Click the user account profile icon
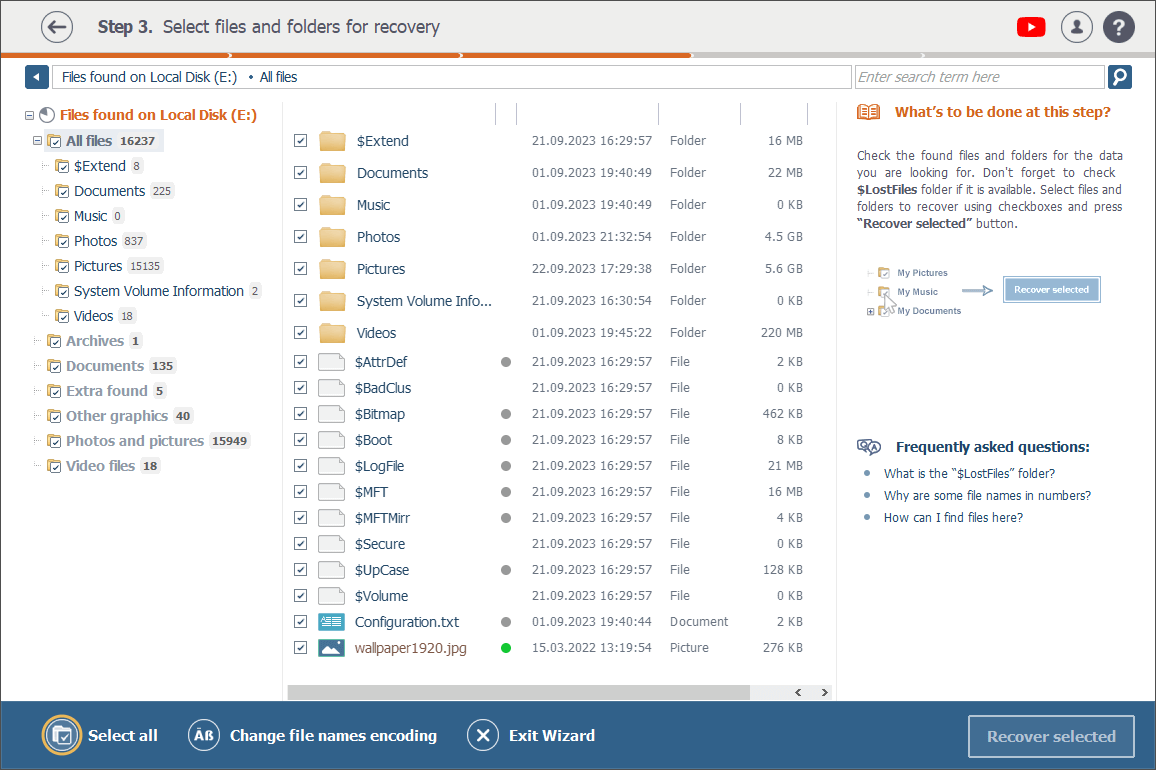This screenshot has height=770, width=1156. 1076,27
